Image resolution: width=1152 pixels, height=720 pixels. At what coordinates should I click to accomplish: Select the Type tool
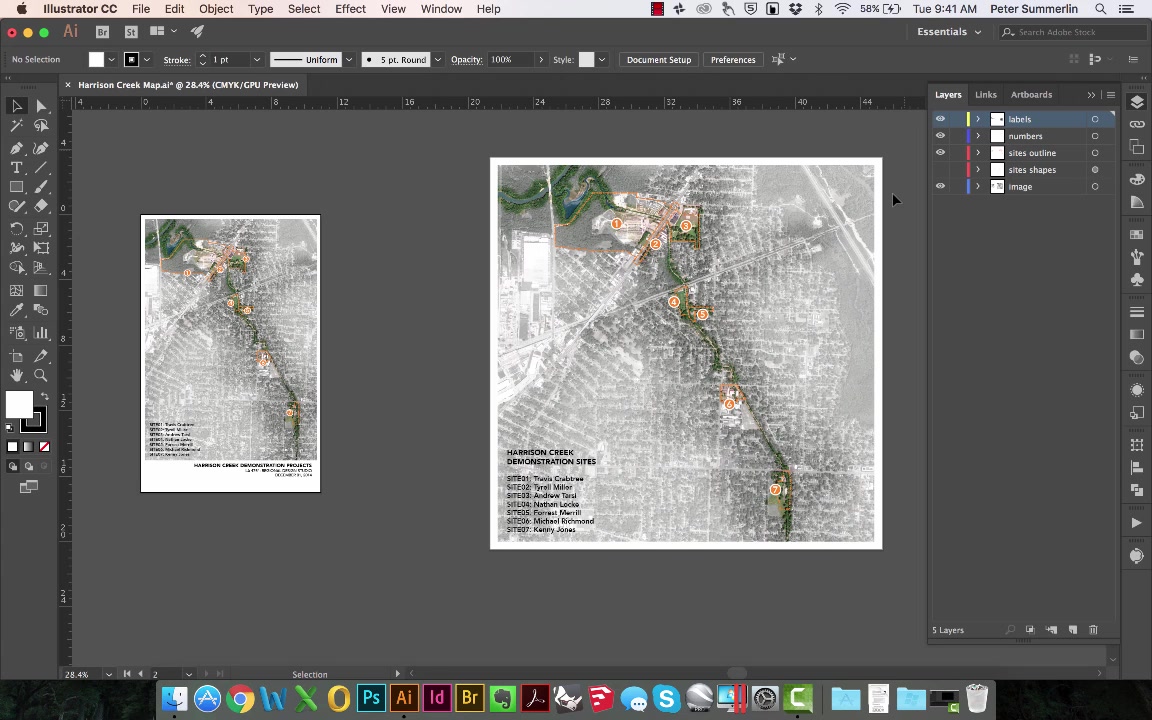click(x=17, y=168)
